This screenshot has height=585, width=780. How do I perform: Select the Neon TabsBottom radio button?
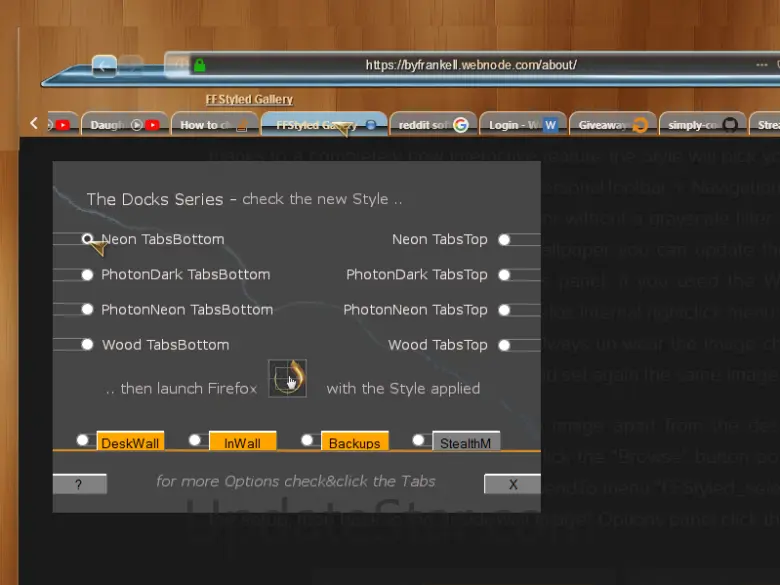click(87, 239)
